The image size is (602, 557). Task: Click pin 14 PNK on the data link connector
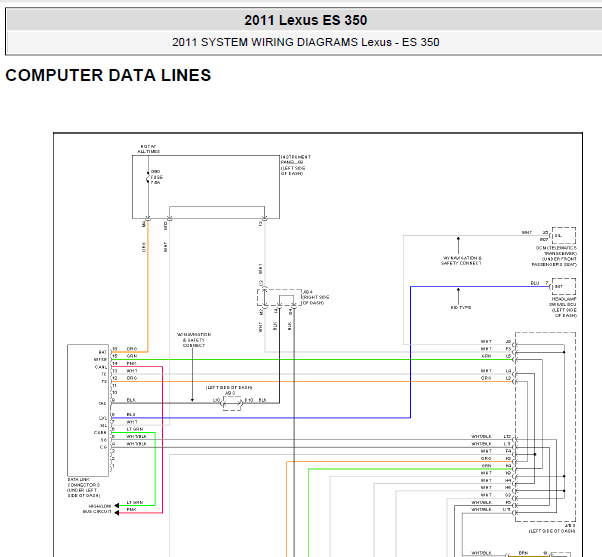(124, 364)
